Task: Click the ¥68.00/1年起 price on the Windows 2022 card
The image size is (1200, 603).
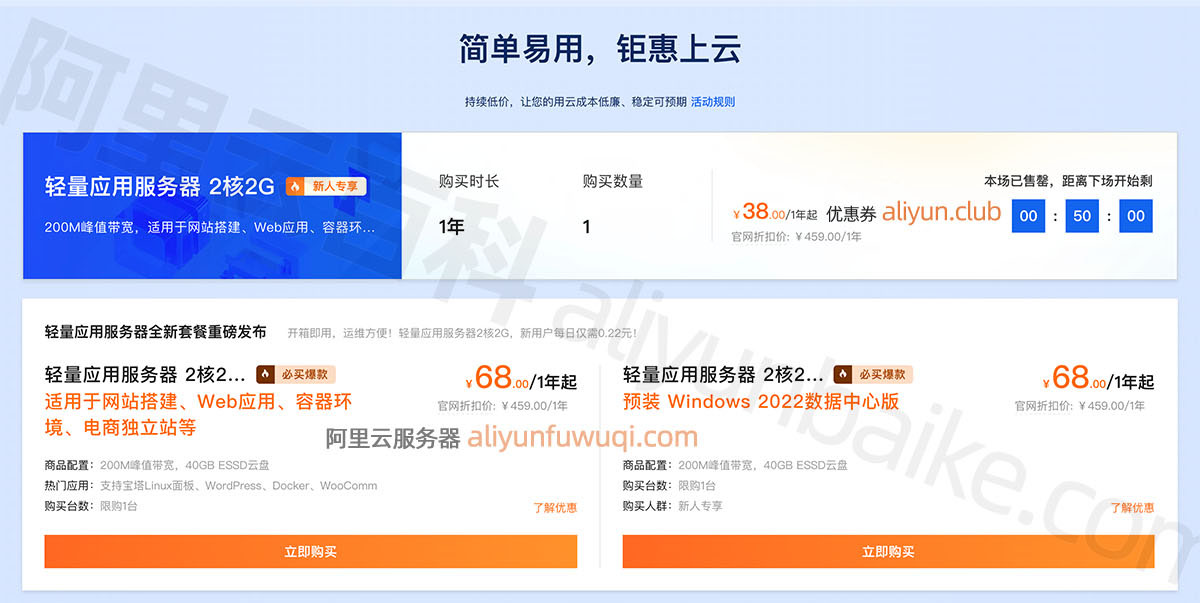Action: [x=1098, y=378]
